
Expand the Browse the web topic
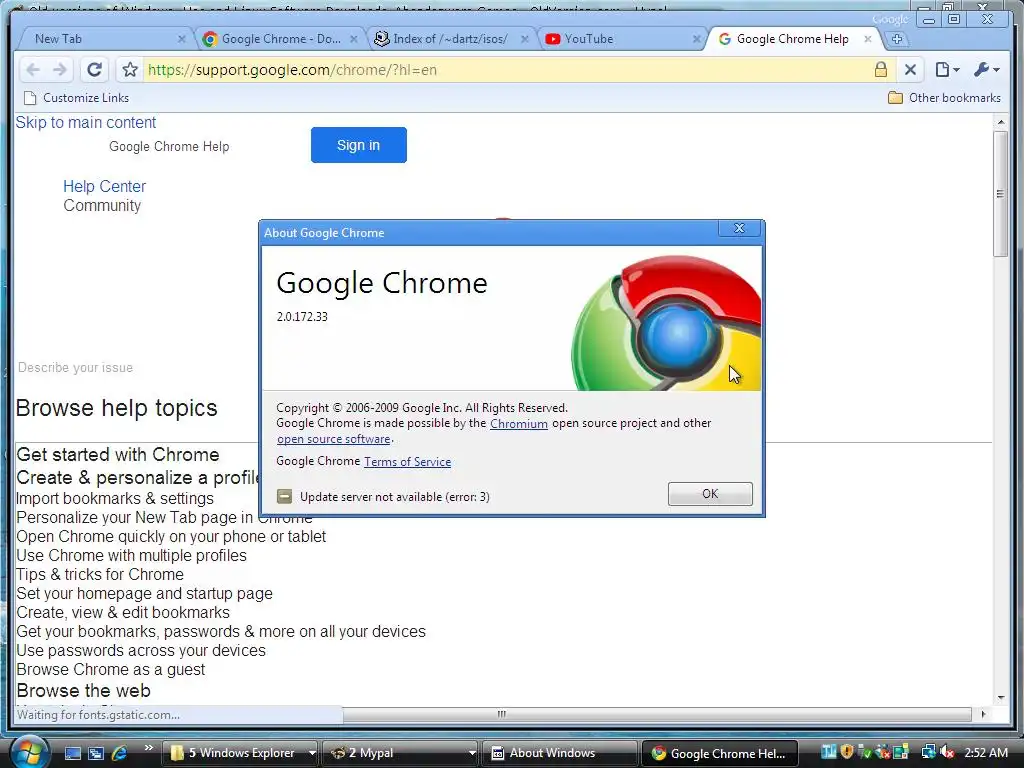coord(84,690)
